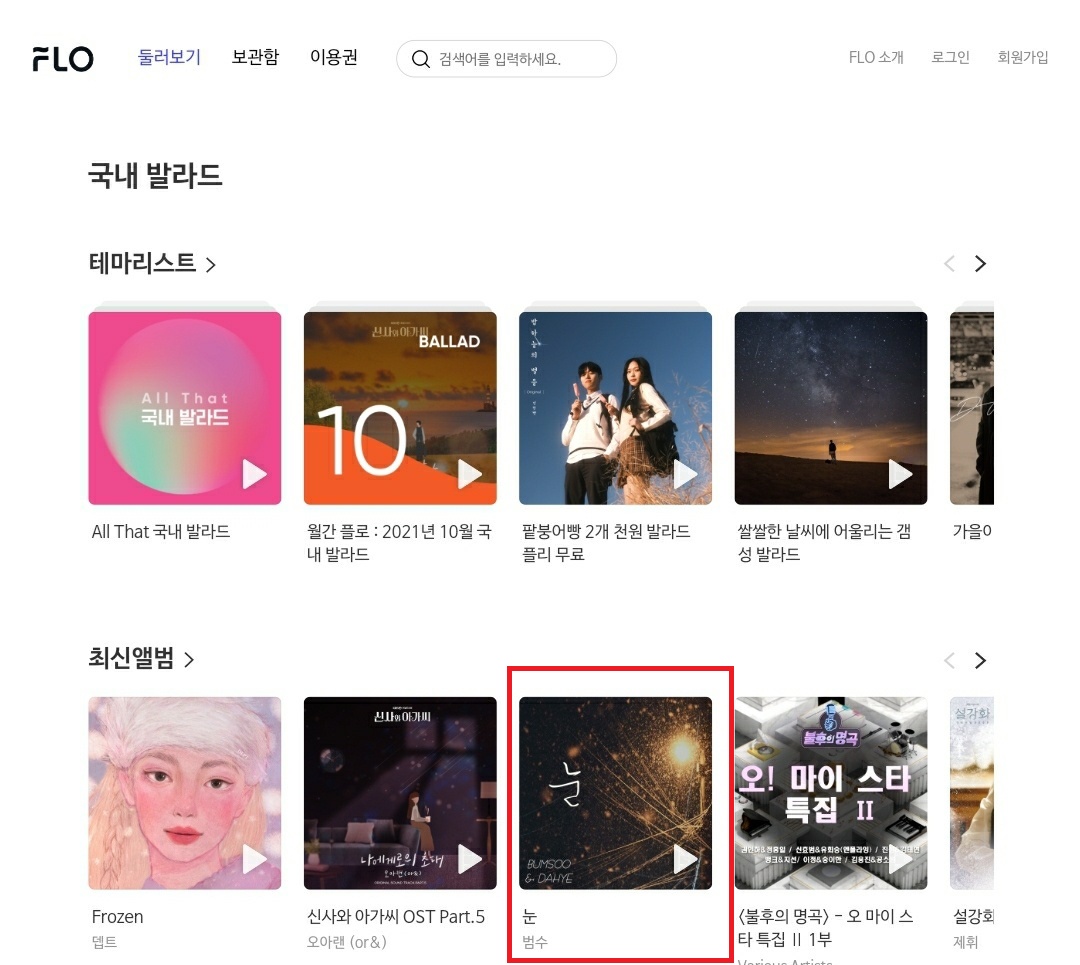
Task: Go to the 이용권 menu
Action: (x=334, y=57)
